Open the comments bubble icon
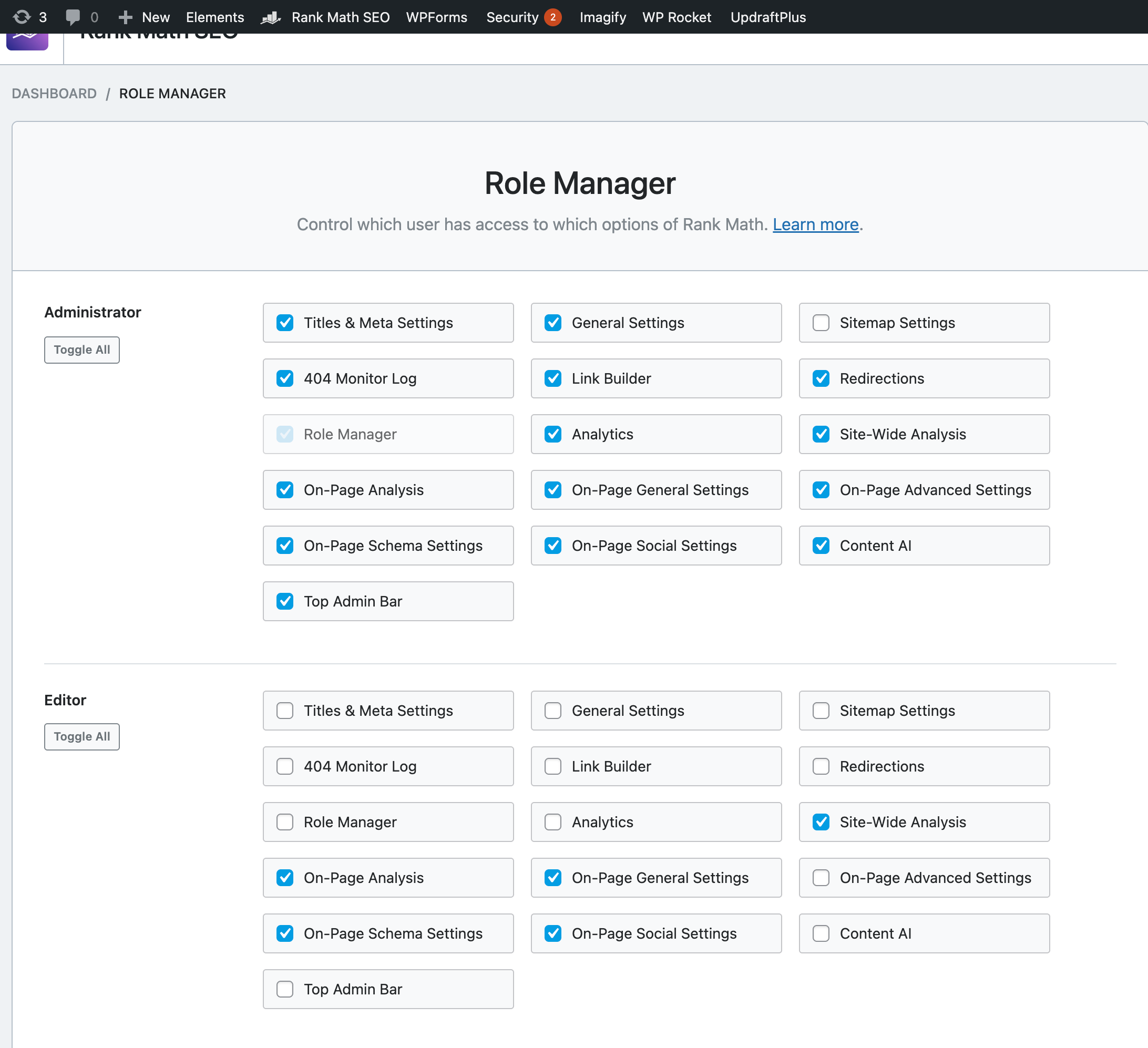This screenshot has height=1048, width=1148. (73, 17)
